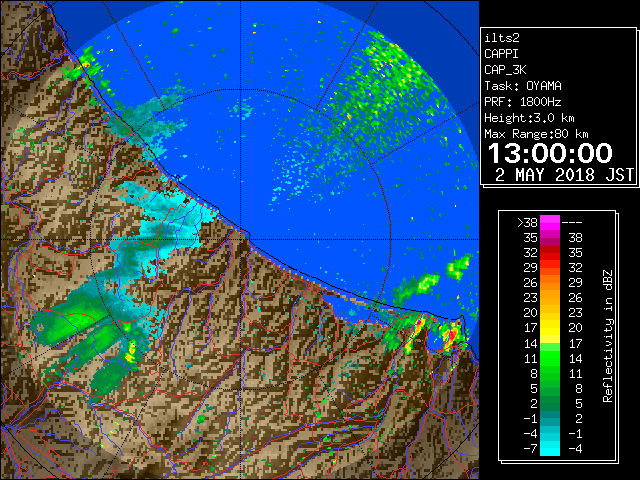Click the '2 MAY 2018 JST' date
The width and height of the screenshot is (640, 480).
564,175
